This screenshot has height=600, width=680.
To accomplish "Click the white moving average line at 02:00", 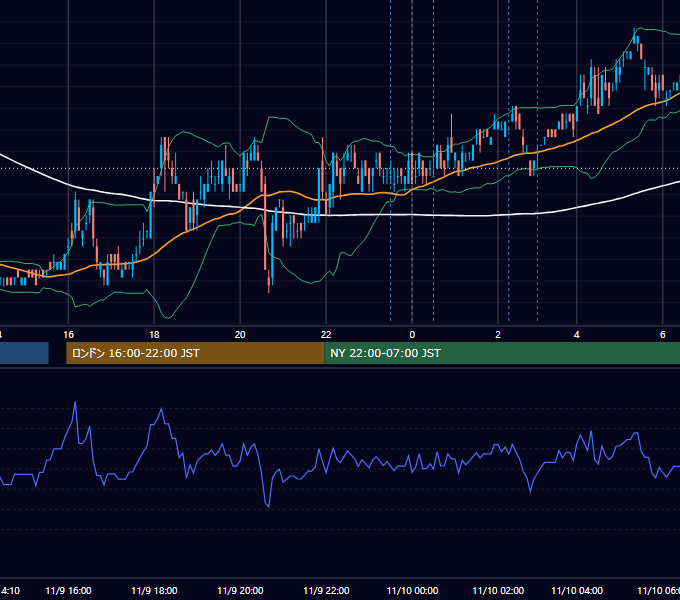I will pos(498,215).
